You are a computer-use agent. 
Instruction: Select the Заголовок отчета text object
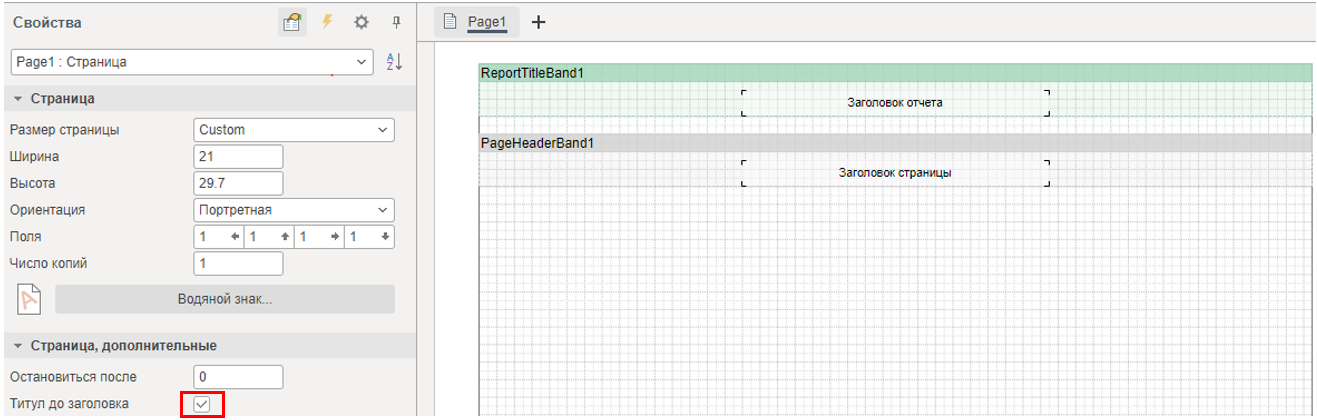tap(895, 102)
